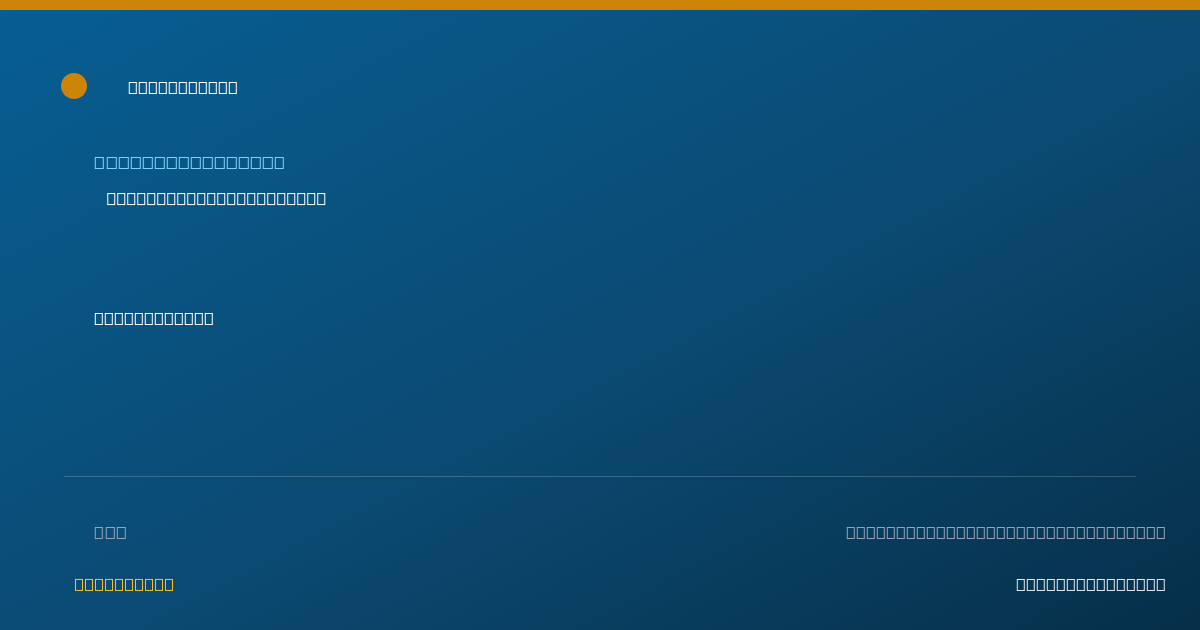Screen dimensions: 1200x630
Task: Open the light-blue heading line
Action: point(189,162)
